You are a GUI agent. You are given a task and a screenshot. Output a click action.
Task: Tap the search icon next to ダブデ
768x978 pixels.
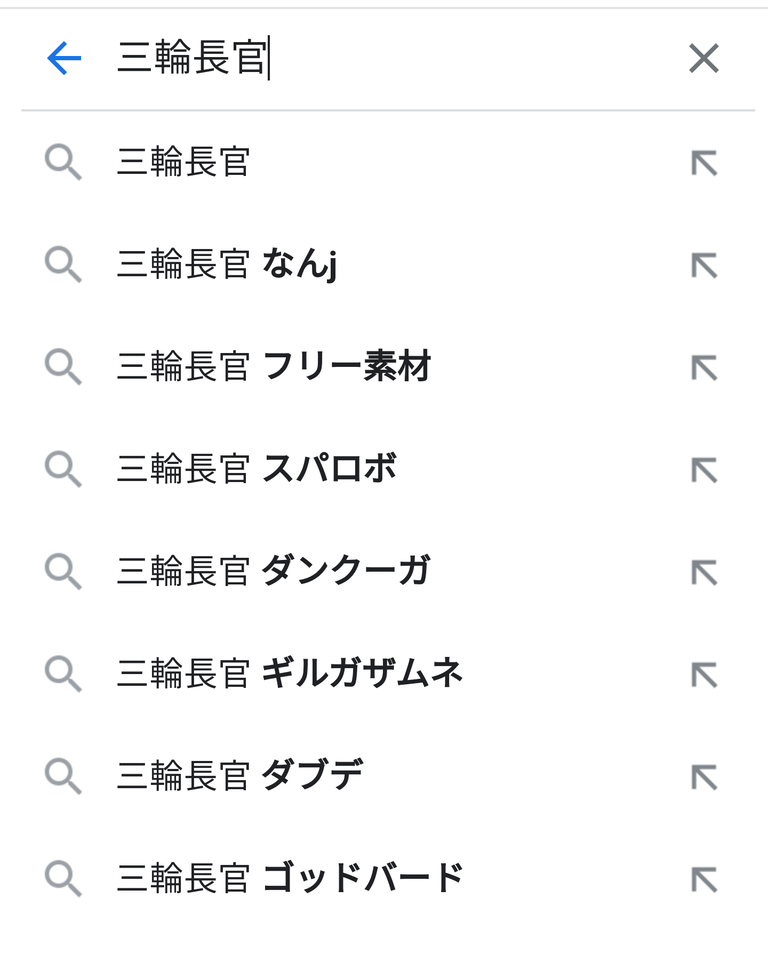pyautogui.click(x=63, y=776)
